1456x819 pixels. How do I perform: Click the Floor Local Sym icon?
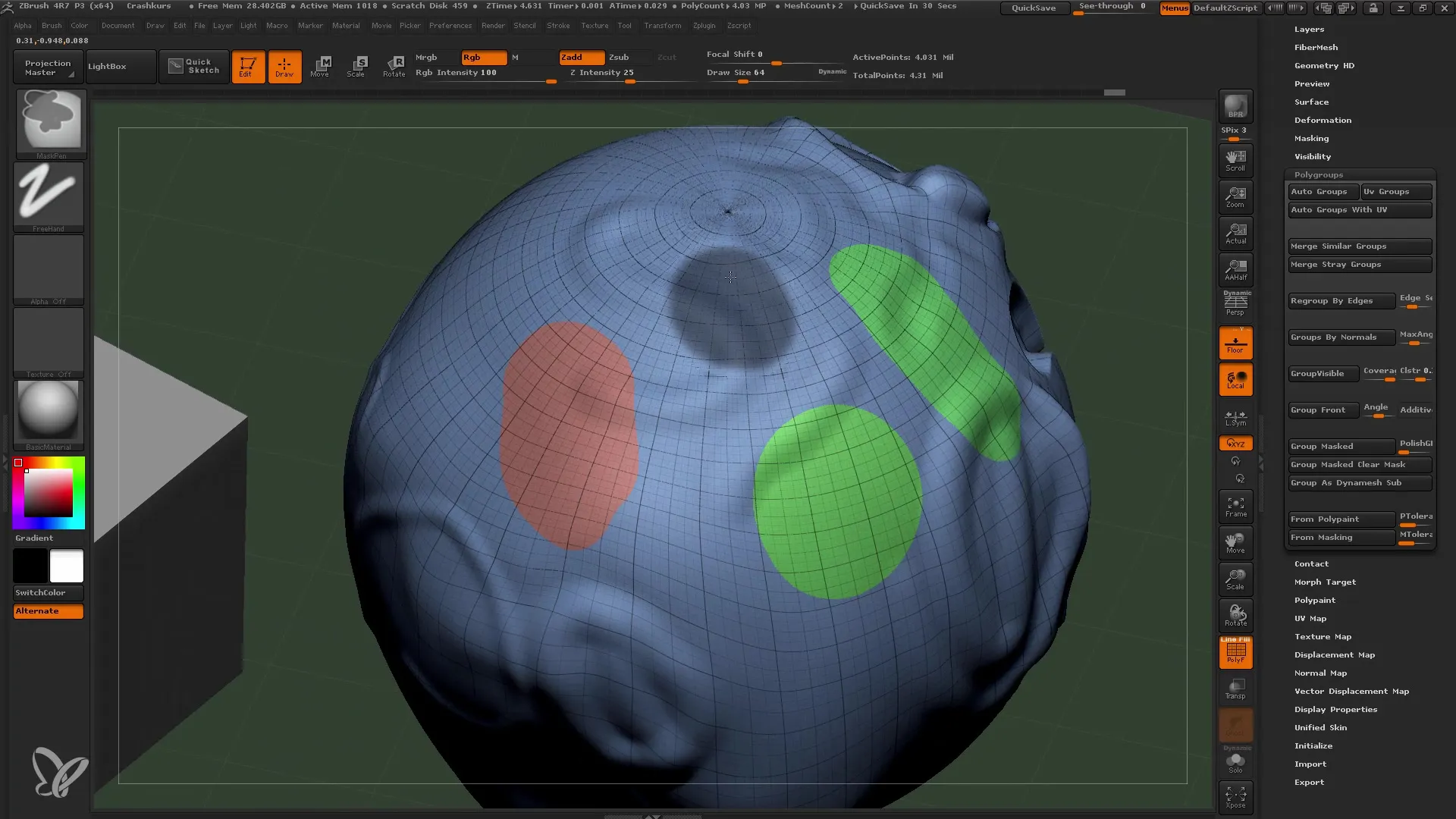pyautogui.click(x=1235, y=415)
